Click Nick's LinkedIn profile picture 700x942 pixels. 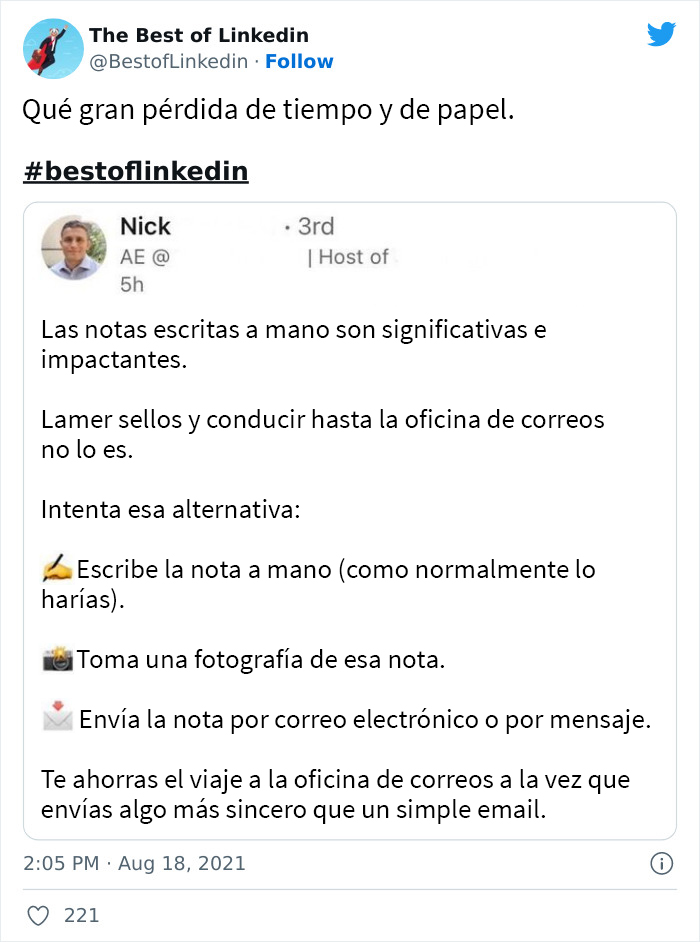(74, 250)
